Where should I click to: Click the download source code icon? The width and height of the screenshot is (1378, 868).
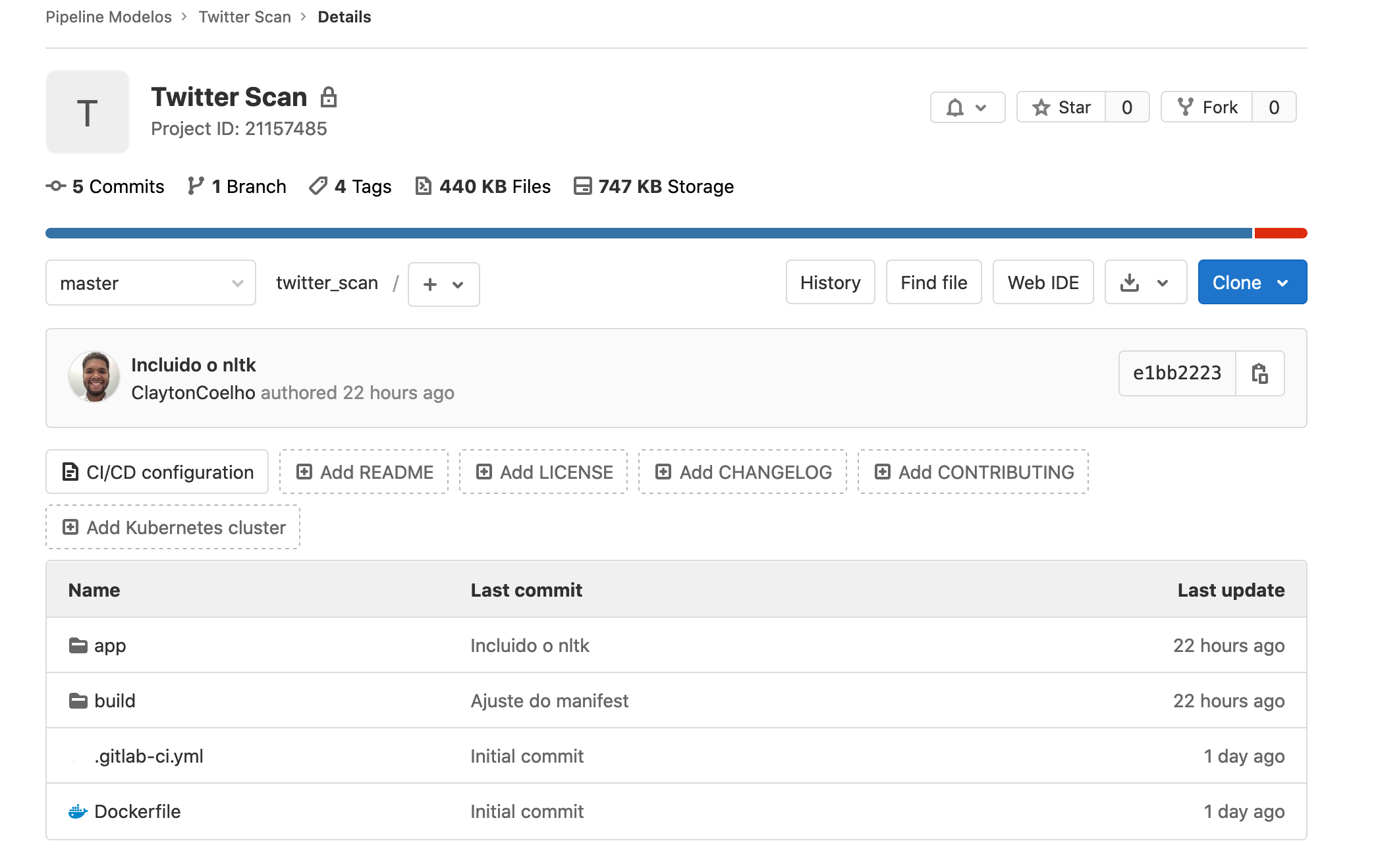click(1130, 283)
